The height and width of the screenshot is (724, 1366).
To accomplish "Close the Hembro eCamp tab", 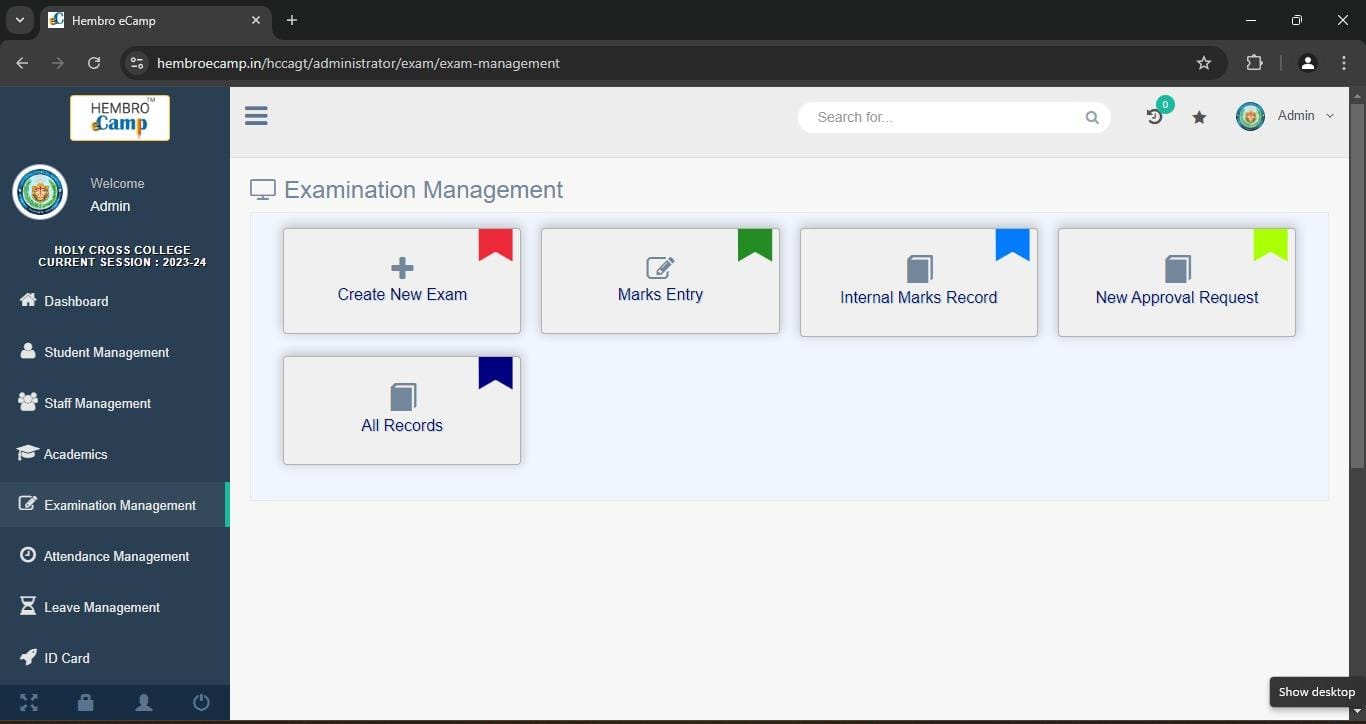I will 256,20.
